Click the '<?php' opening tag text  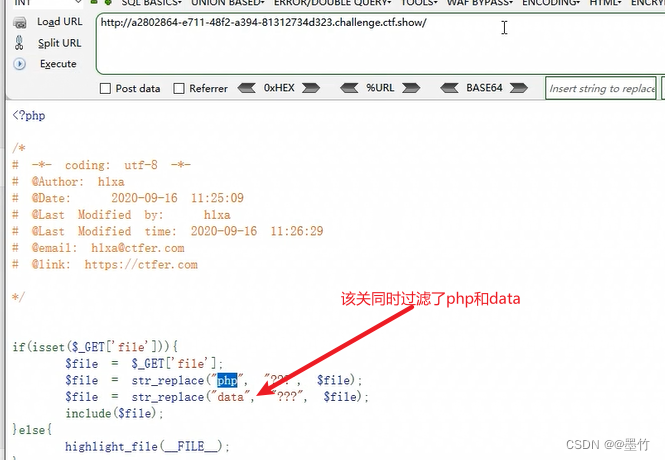(x=29, y=115)
